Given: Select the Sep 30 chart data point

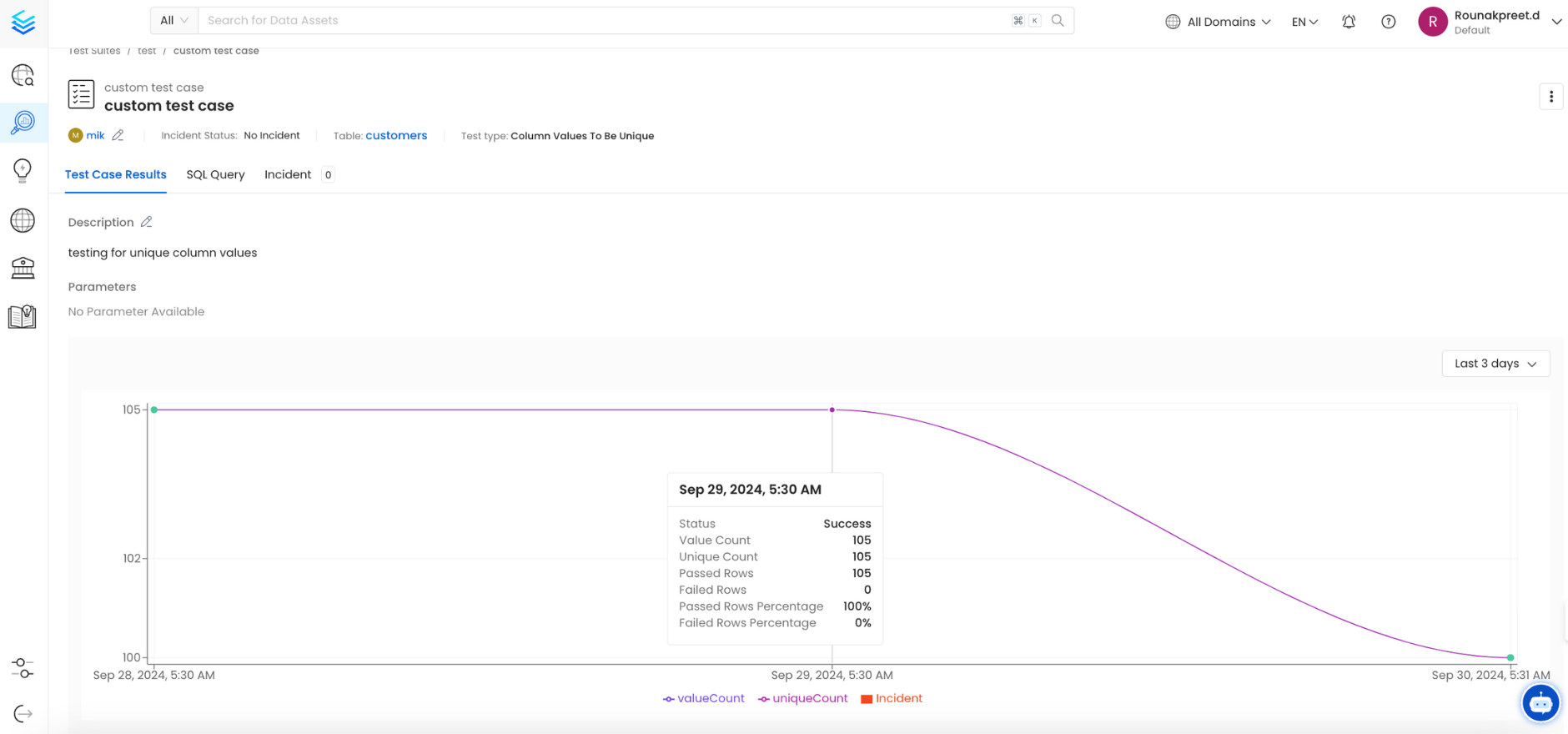Looking at the screenshot, I should tap(1510, 657).
